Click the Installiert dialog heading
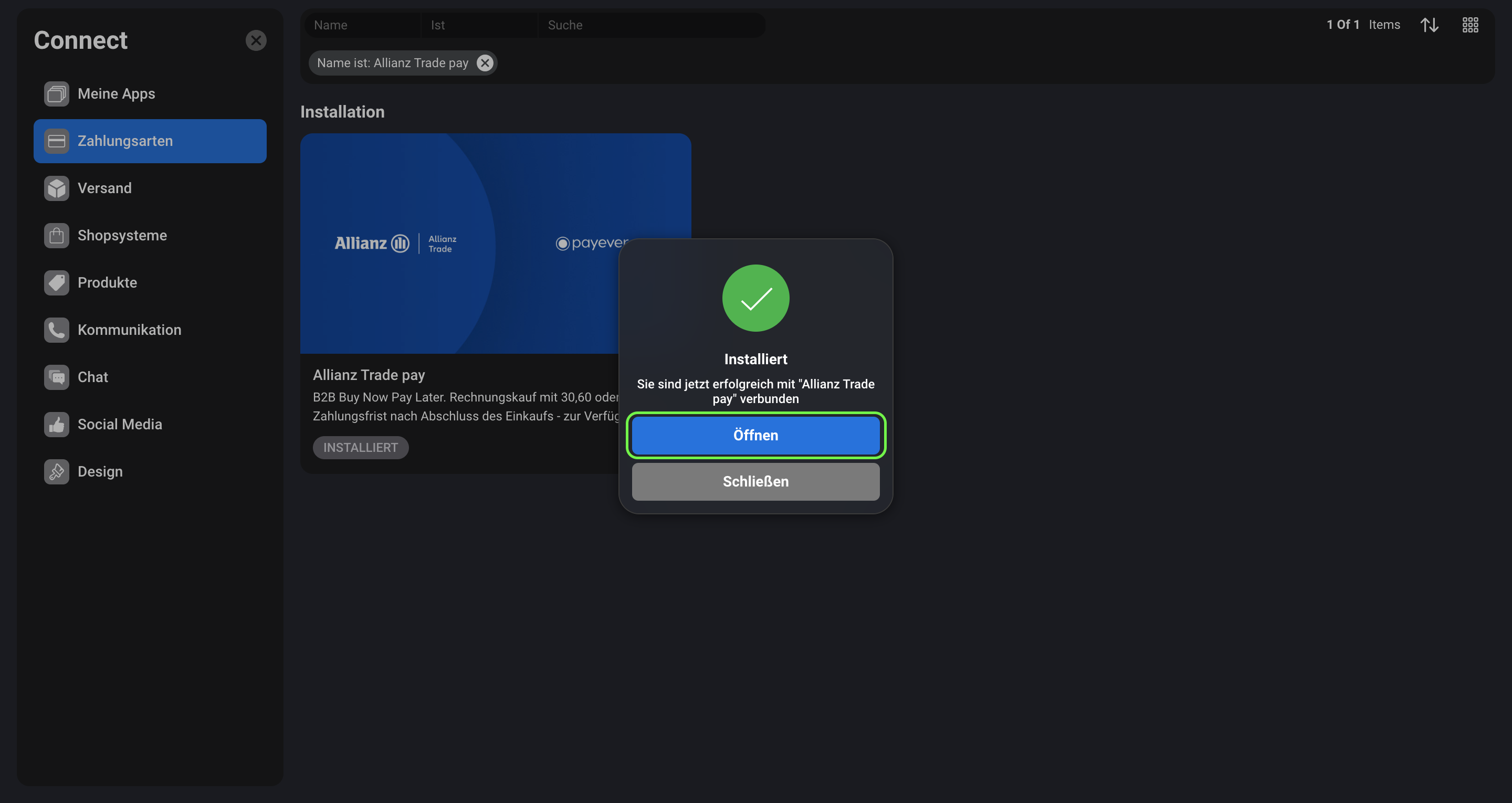 click(x=755, y=359)
